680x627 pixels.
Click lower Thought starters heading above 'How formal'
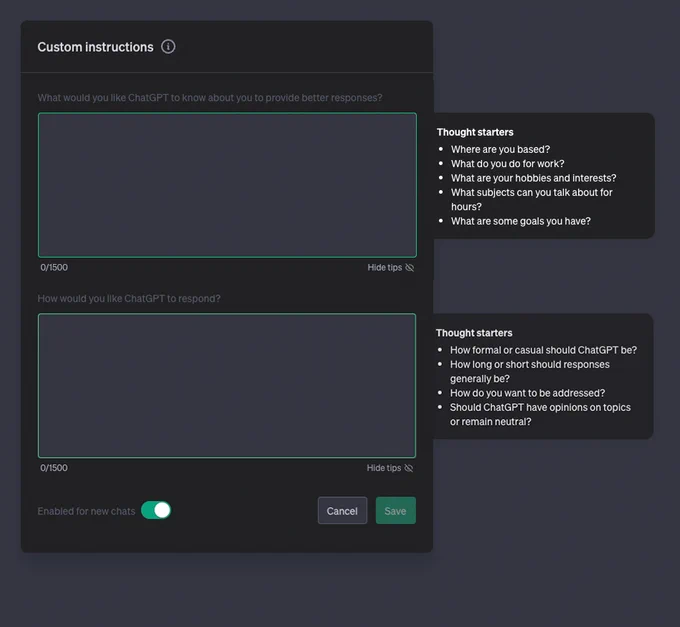click(x=474, y=333)
